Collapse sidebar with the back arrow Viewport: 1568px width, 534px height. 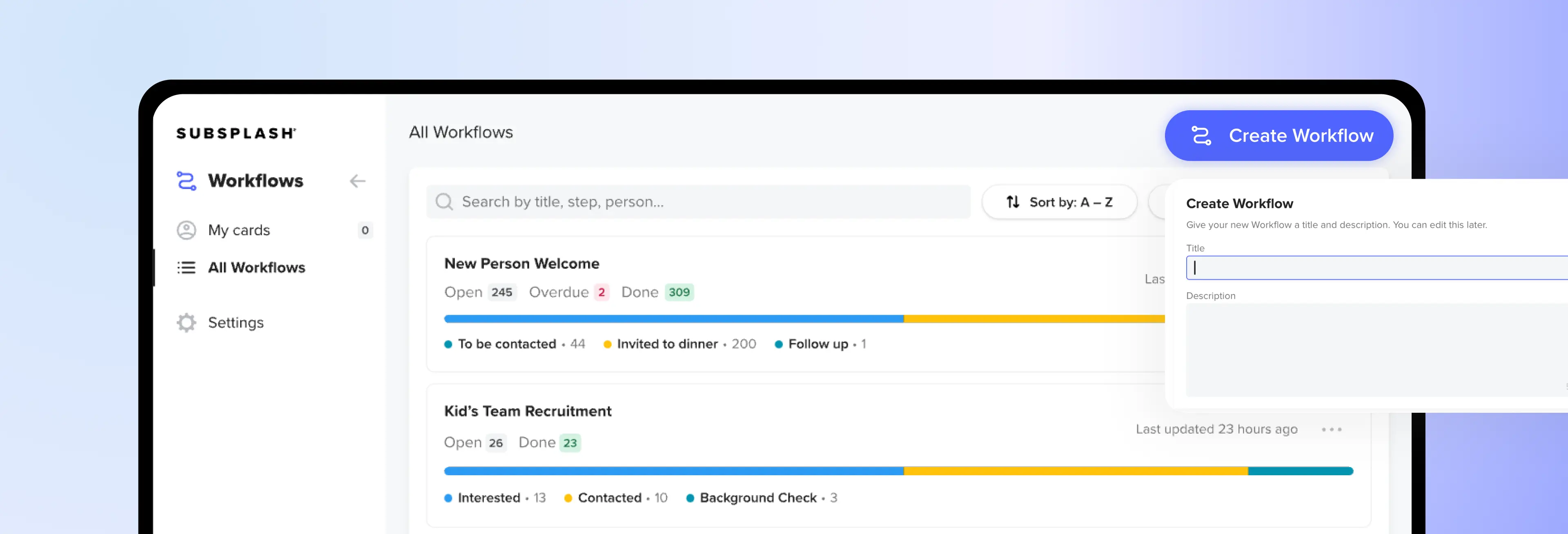click(357, 181)
